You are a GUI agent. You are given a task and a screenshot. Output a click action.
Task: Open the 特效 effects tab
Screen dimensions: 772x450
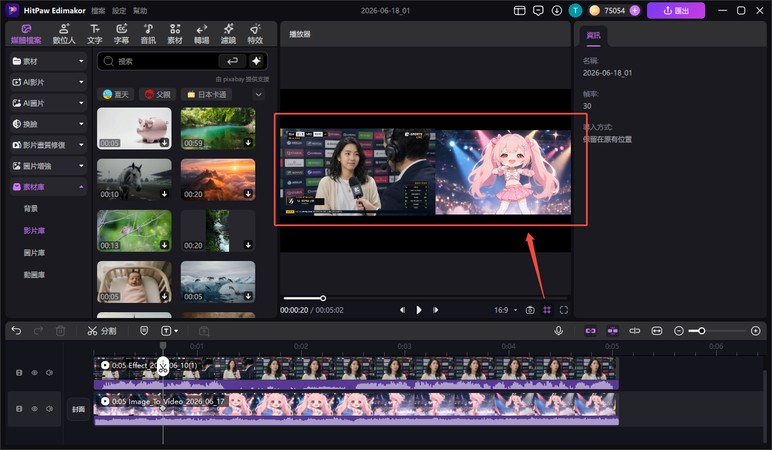(x=255, y=34)
